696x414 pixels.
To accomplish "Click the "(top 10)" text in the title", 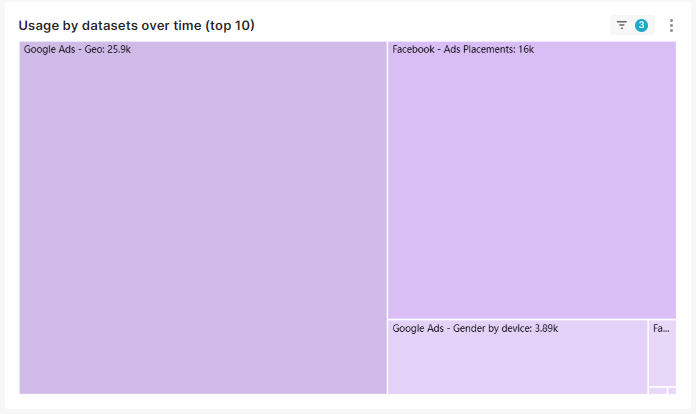I will click(230, 25).
